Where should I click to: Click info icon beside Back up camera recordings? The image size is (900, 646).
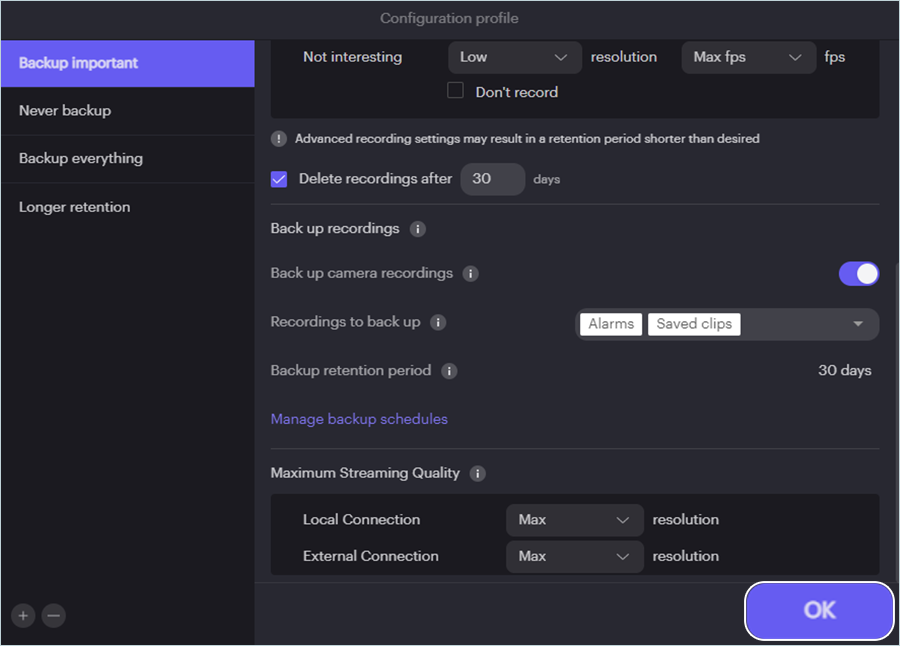pos(471,274)
